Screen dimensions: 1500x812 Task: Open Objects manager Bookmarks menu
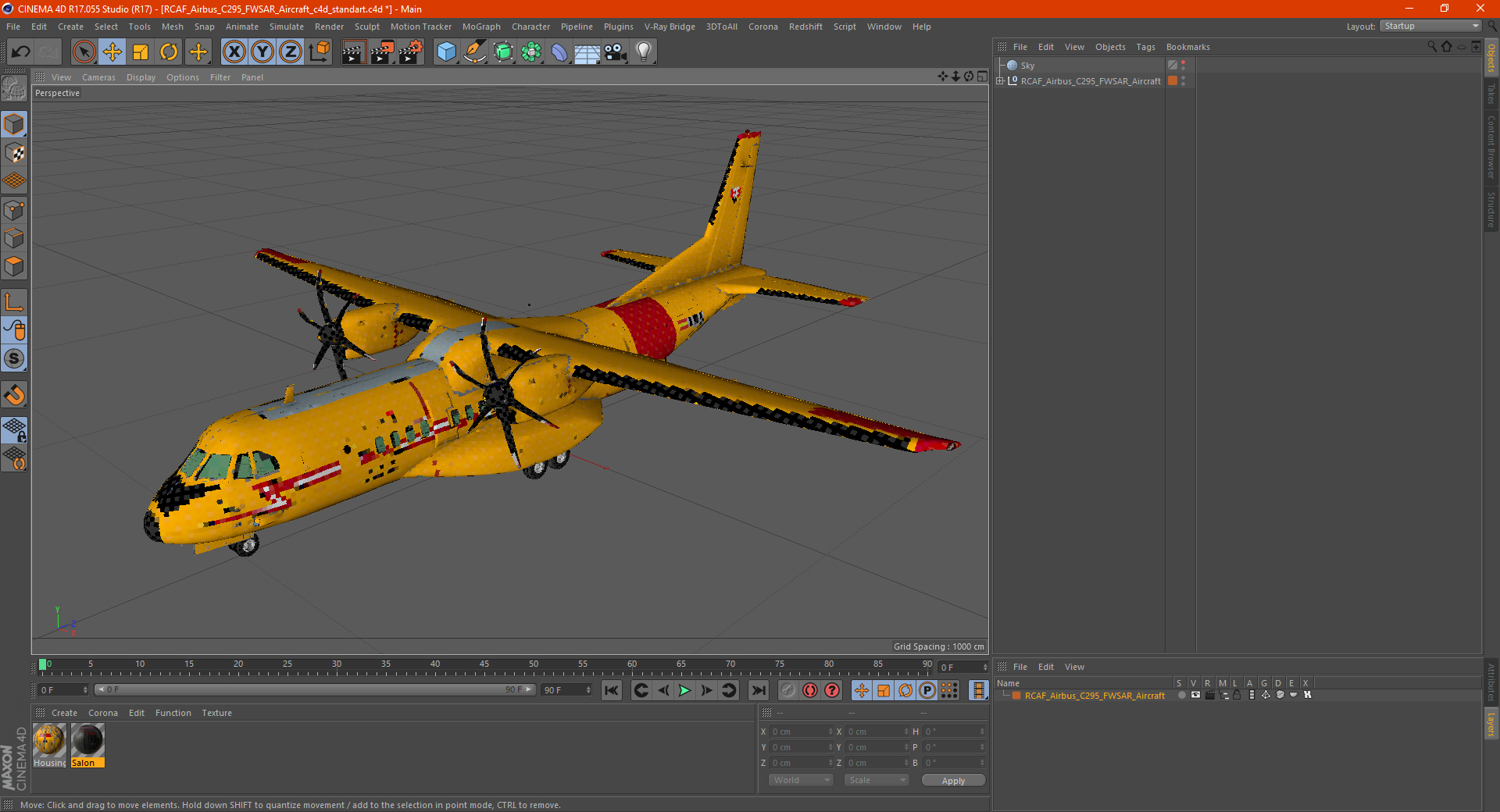click(x=1187, y=47)
